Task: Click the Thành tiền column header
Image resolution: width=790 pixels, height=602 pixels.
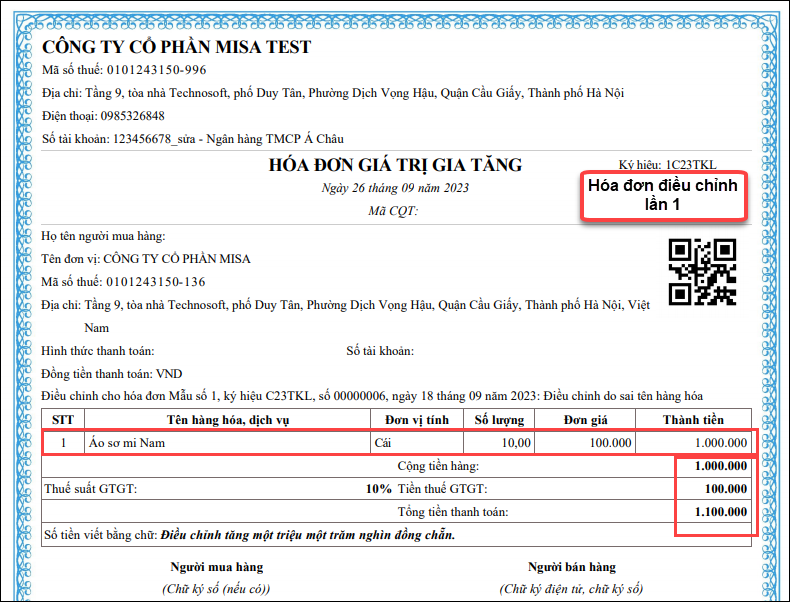Action: click(693, 420)
